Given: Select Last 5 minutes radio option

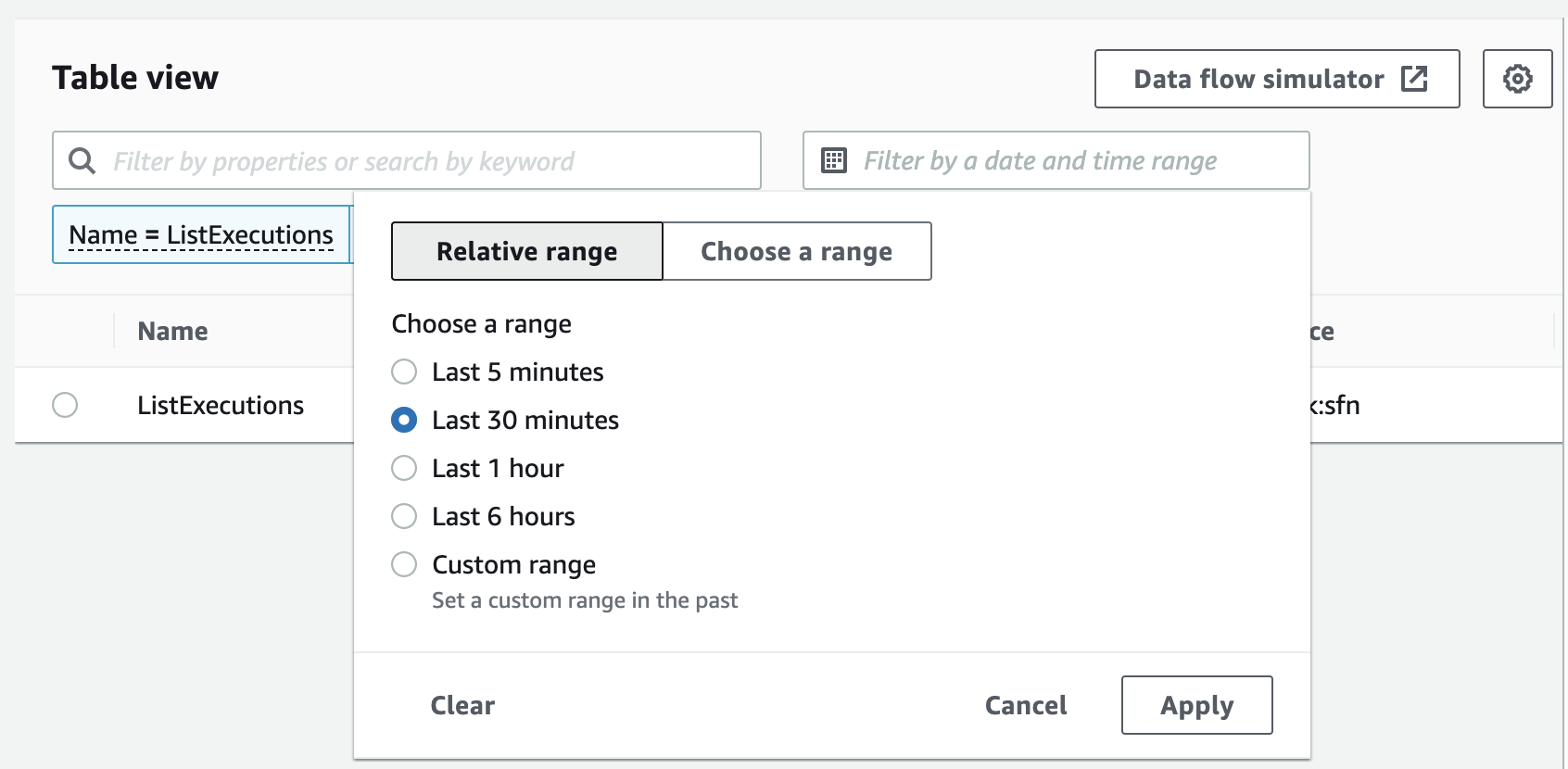Looking at the screenshot, I should tap(404, 372).
